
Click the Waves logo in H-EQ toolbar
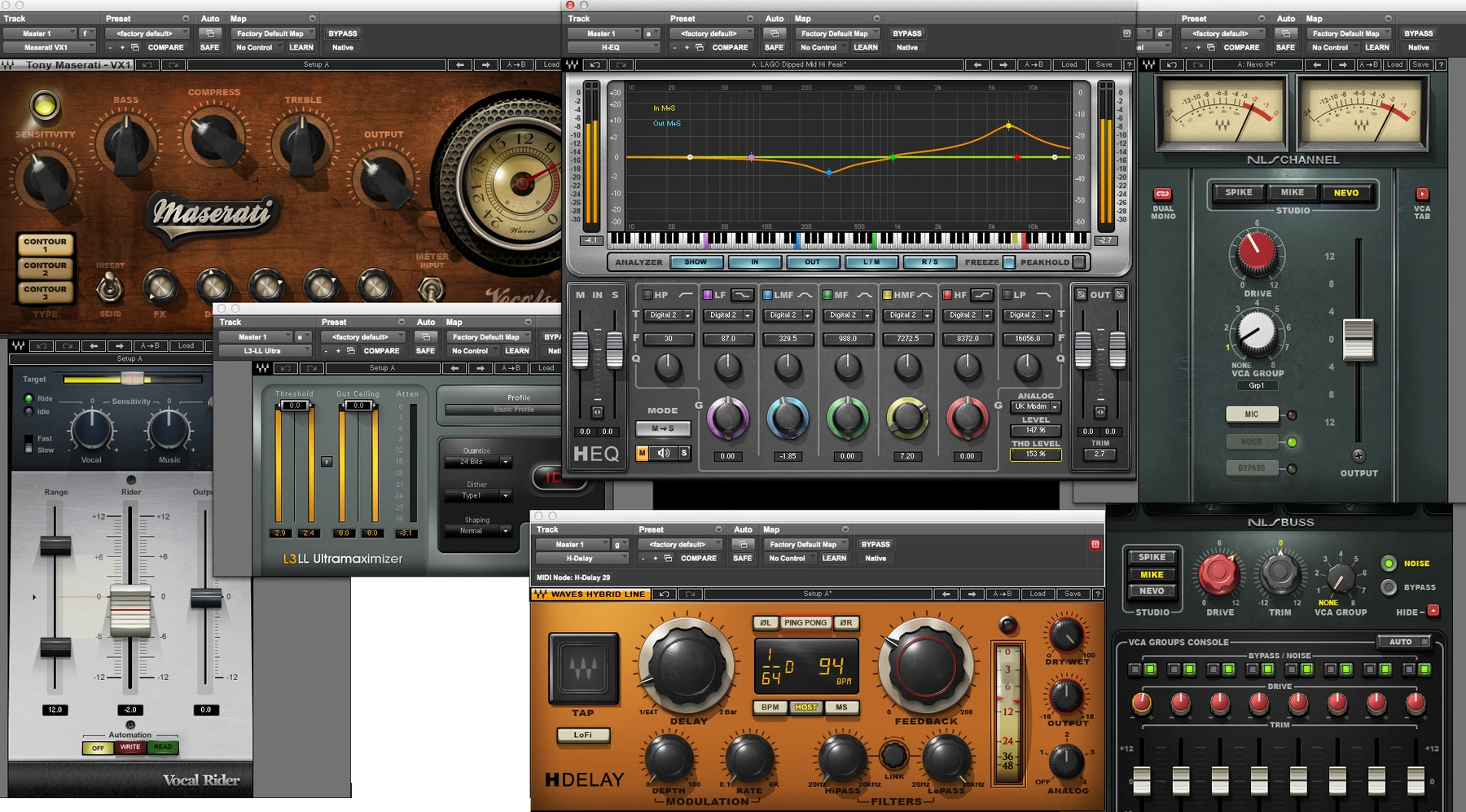pos(573,64)
